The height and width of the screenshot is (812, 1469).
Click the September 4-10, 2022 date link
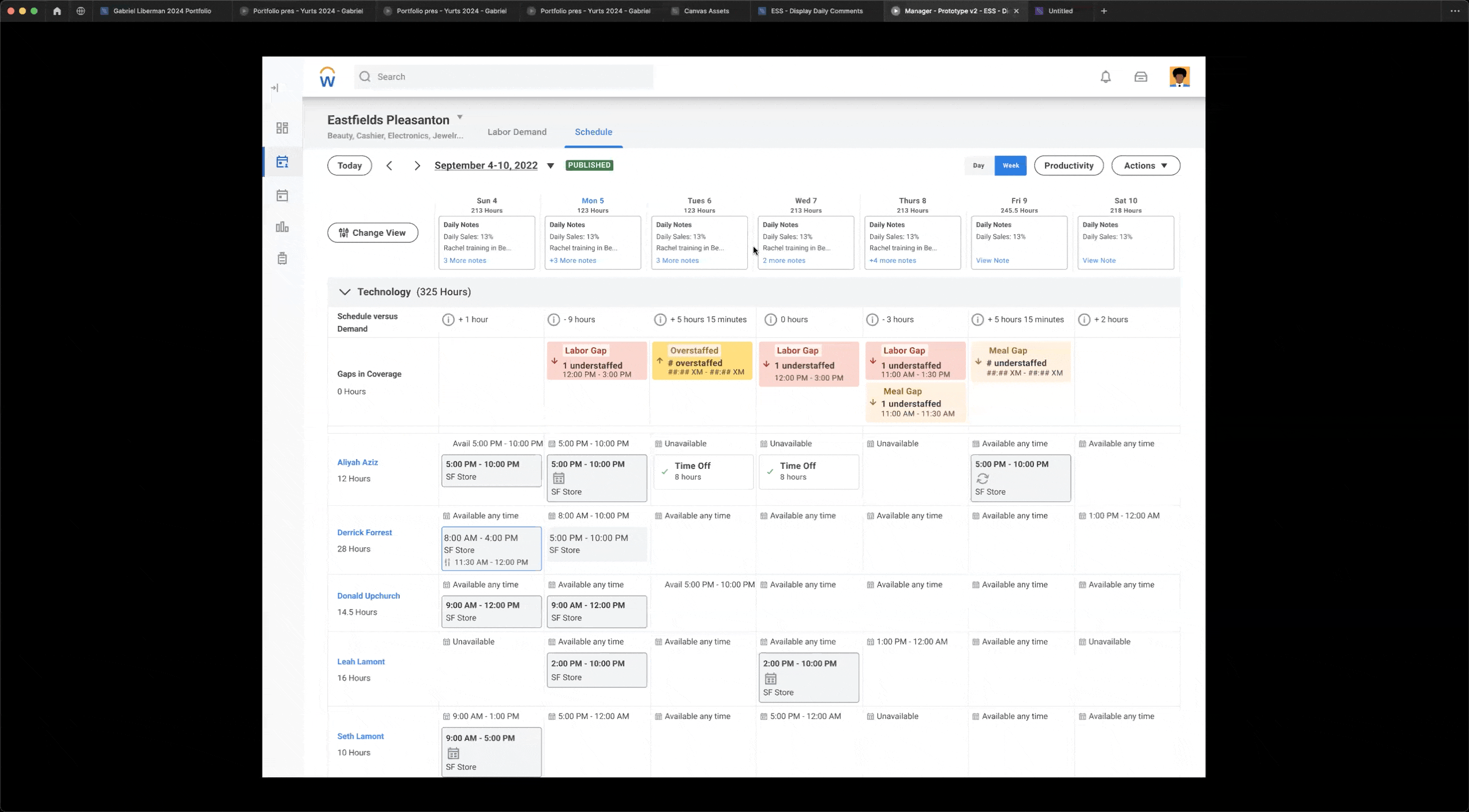point(486,166)
